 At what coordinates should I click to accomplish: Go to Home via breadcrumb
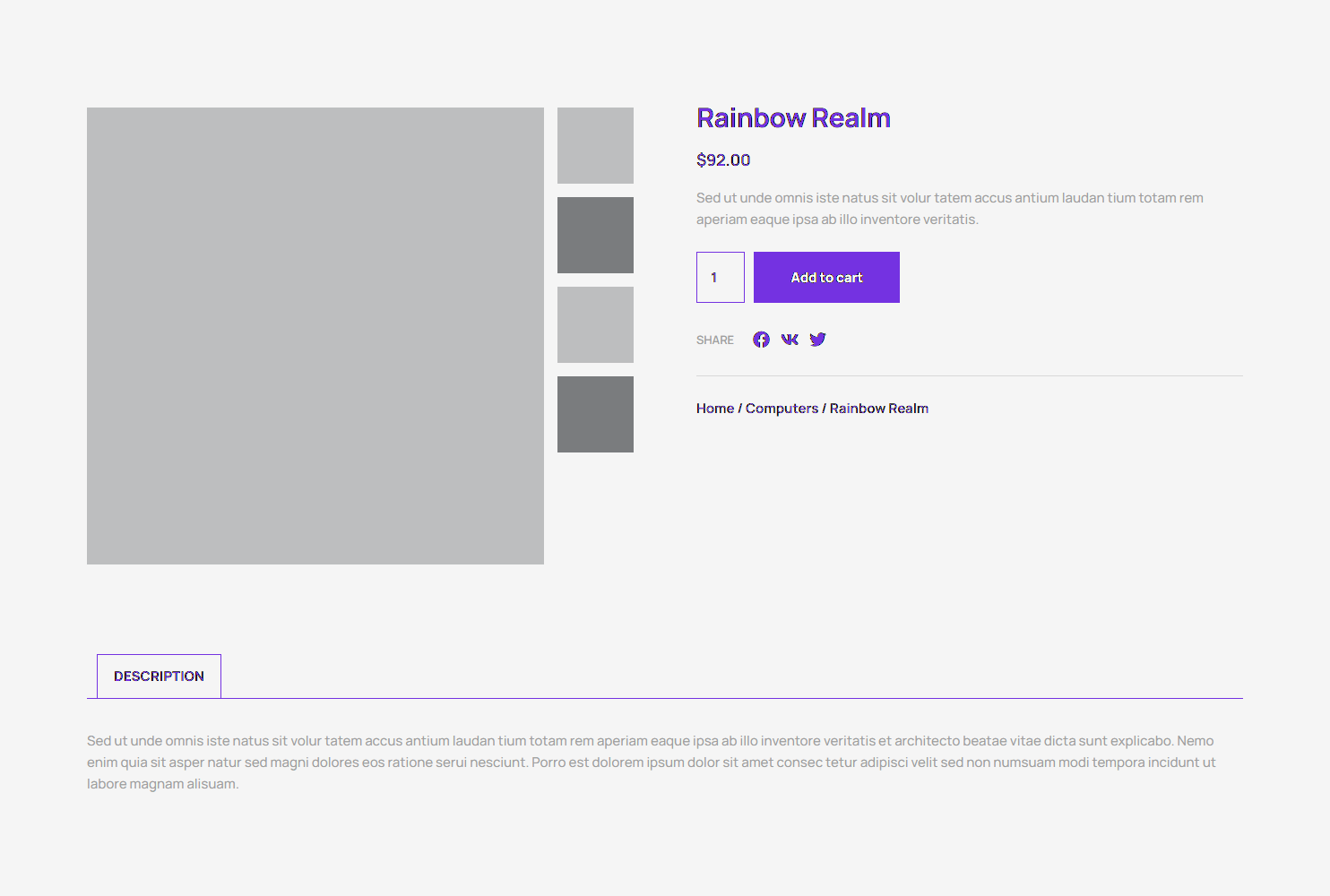pyautogui.click(x=714, y=409)
